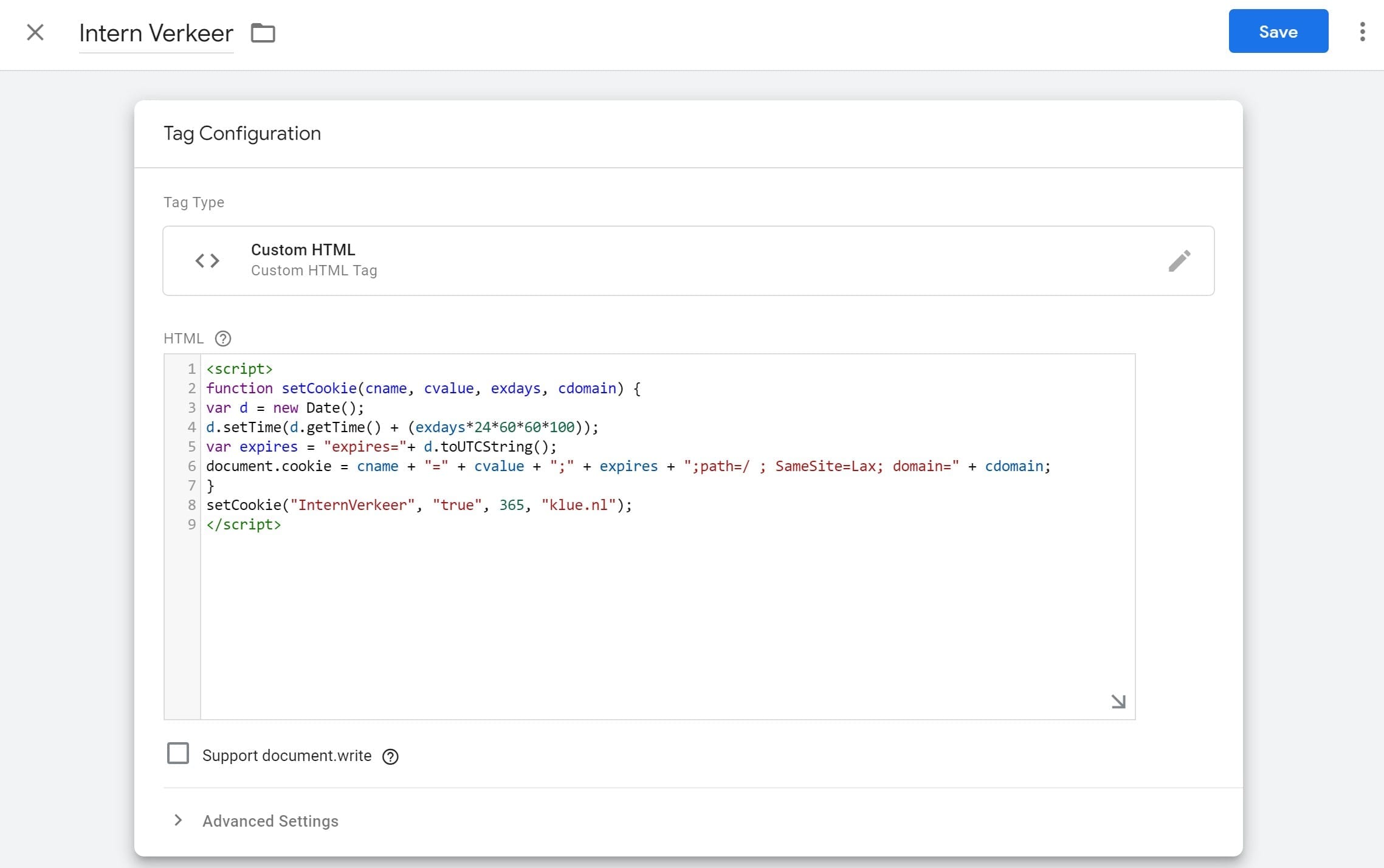
Task: Click the Advanced Settings chevron arrow
Action: [x=178, y=820]
